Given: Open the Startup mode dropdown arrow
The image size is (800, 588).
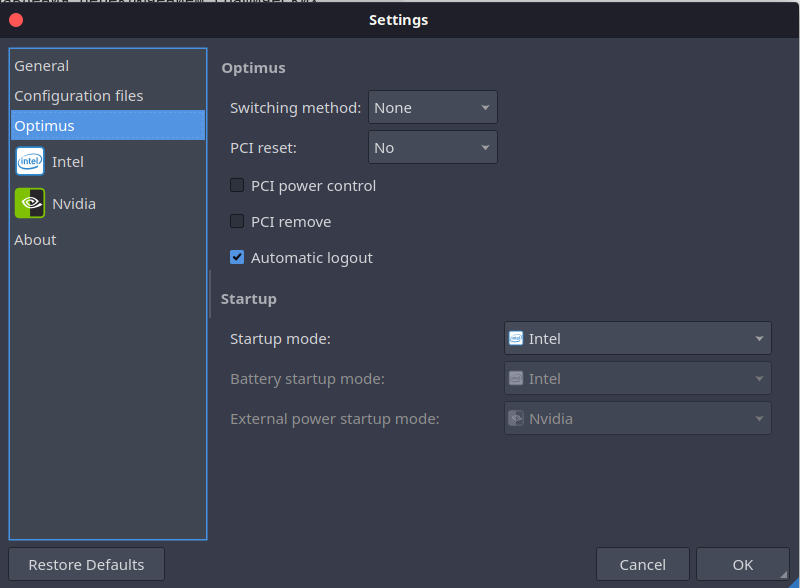Looking at the screenshot, I should pyautogui.click(x=759, y=338).
